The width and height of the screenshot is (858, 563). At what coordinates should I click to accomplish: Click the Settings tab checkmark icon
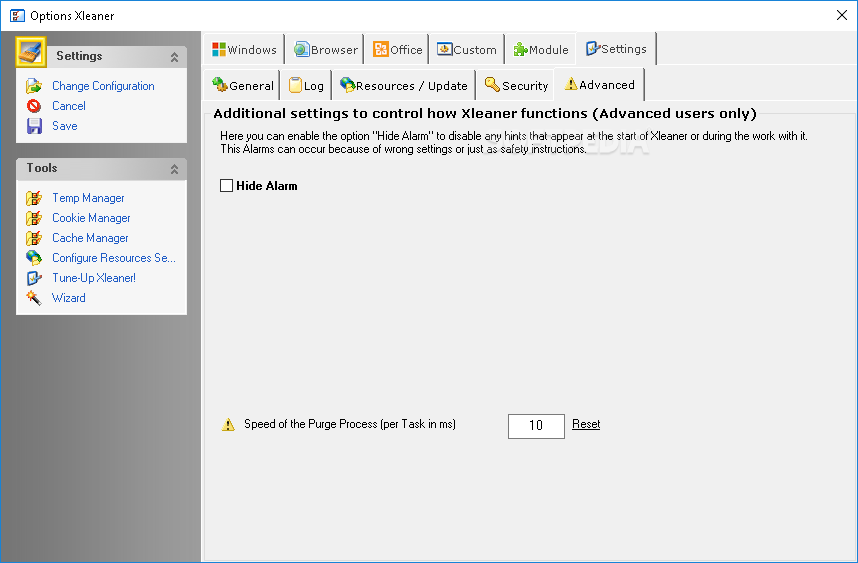pyautogui.click(x=593, y=49)
